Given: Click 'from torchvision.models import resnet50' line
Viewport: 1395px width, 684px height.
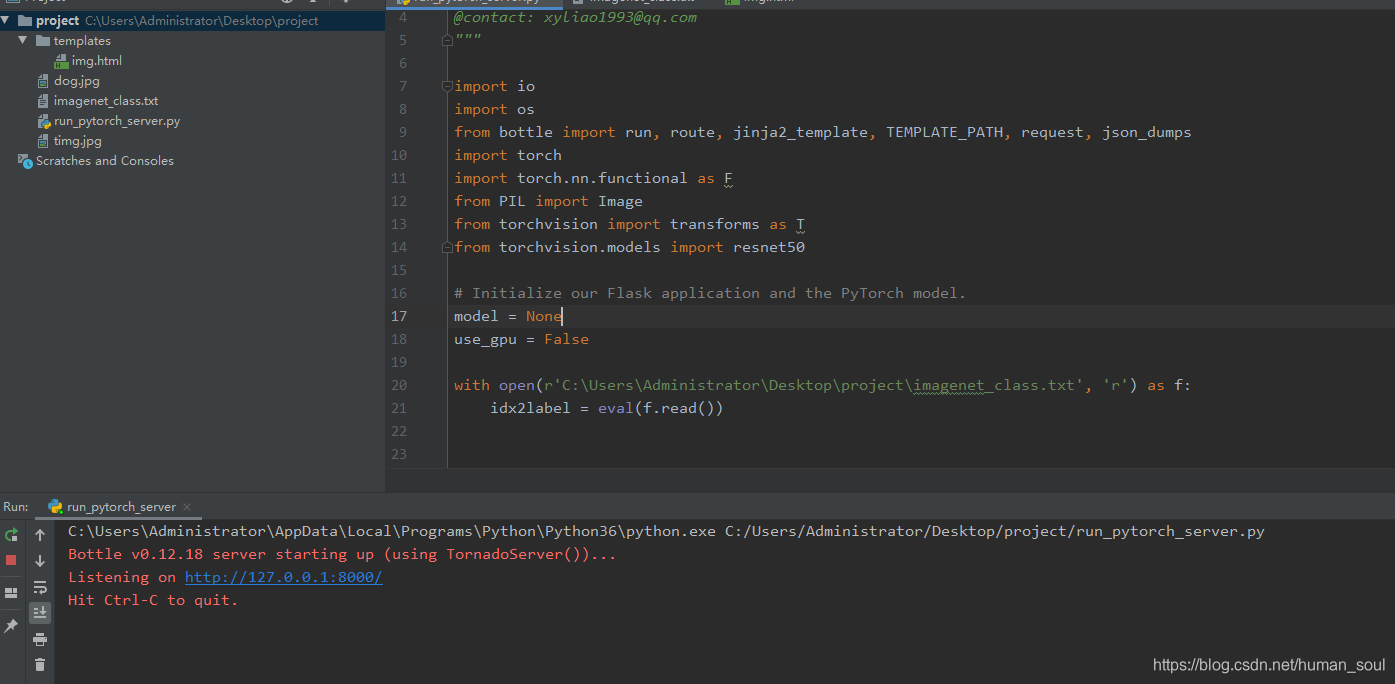Looking at the screenshot, I should 629,247.
